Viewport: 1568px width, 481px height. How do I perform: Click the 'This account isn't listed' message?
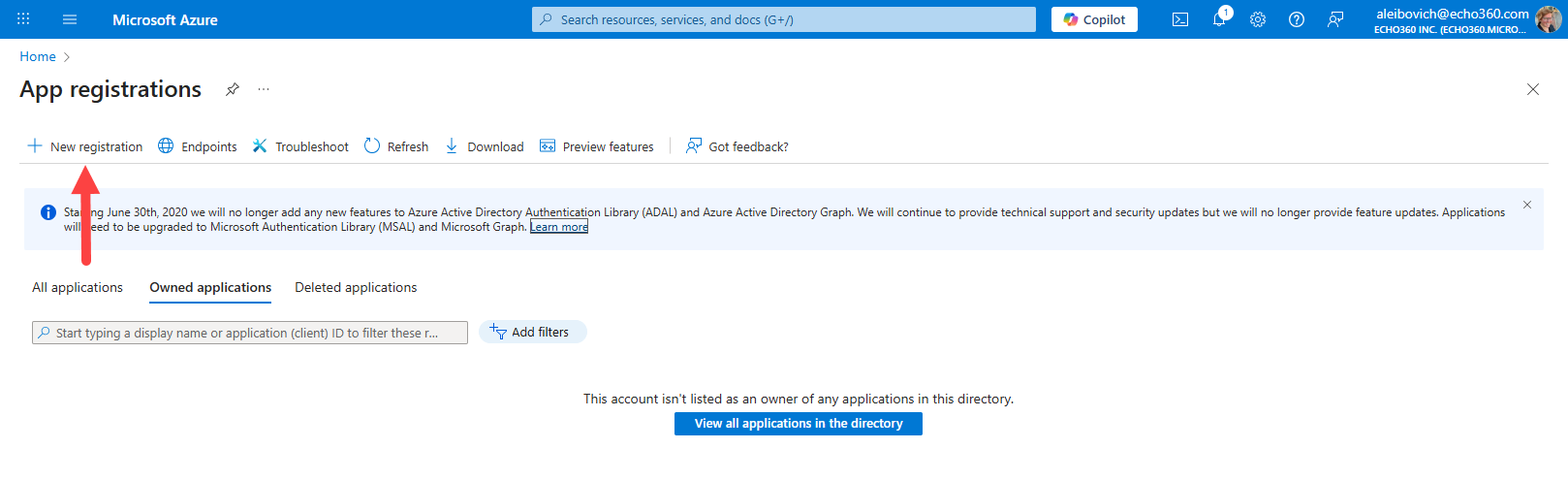[799, 399]
